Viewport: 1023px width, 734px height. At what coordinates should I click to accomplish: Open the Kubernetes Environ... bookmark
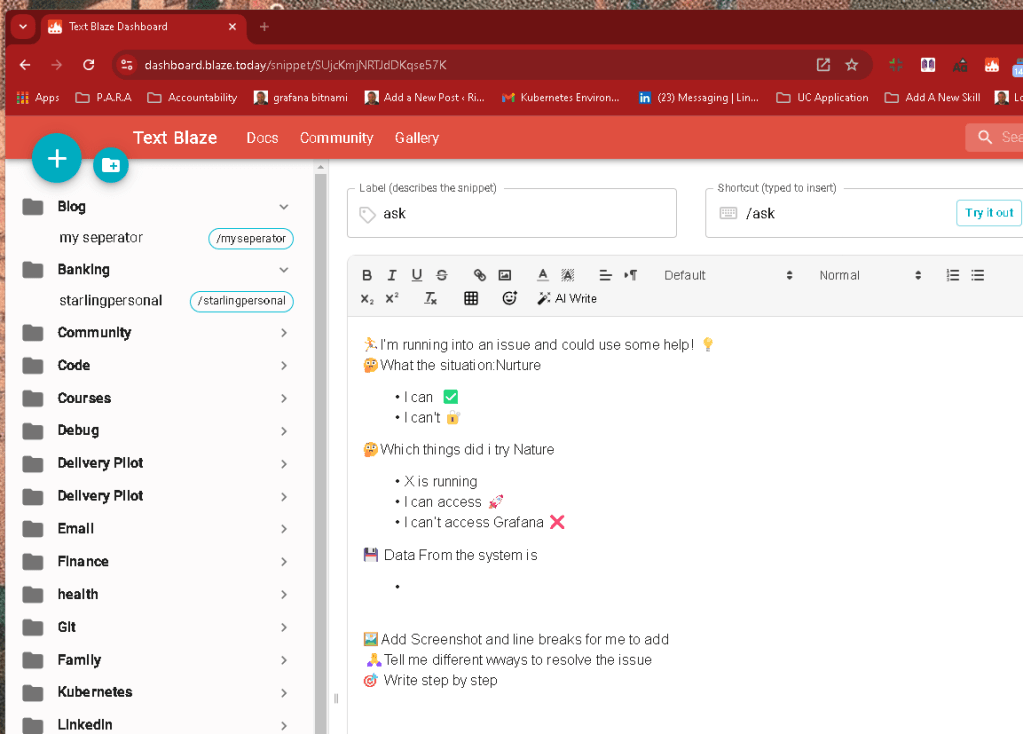[x=561, y=98]
